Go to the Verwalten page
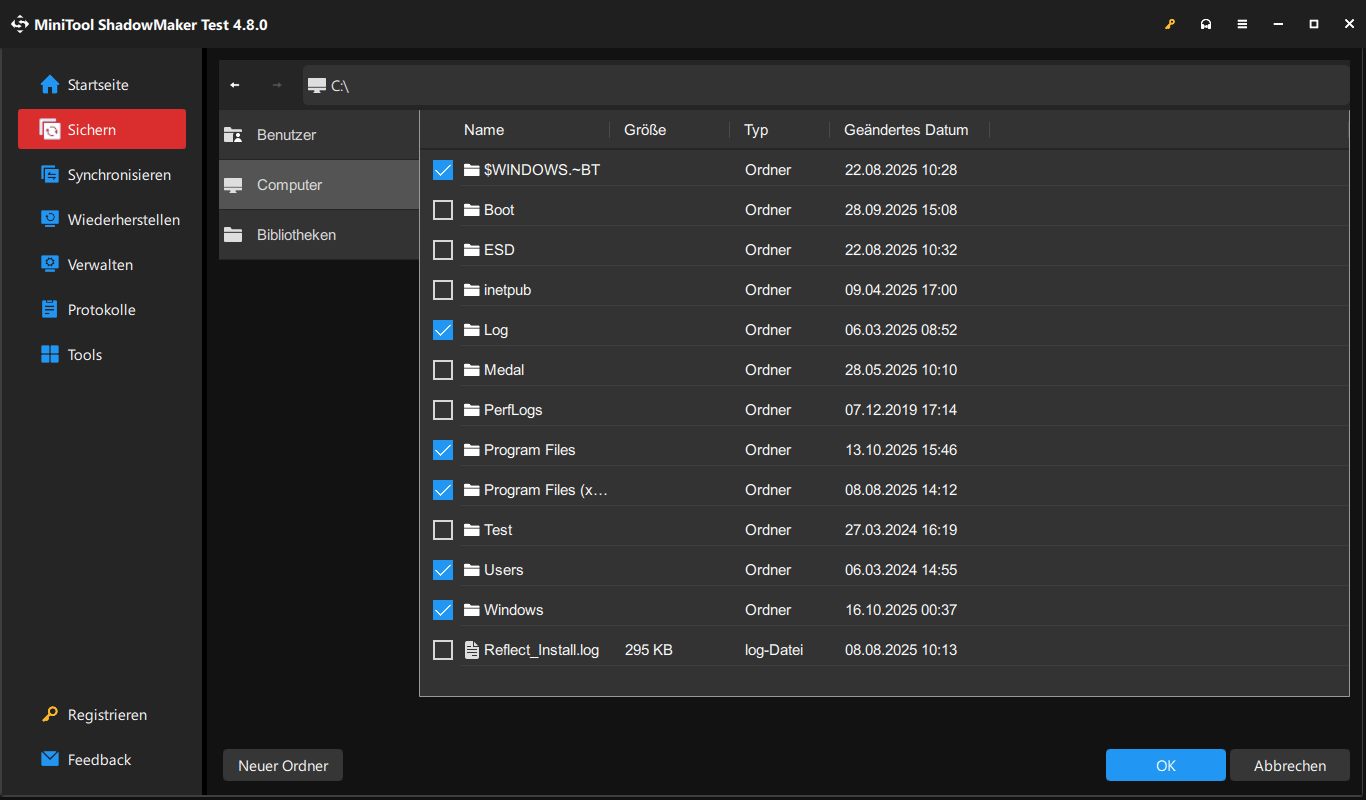This screenshot has height=800, width=1366. (x=100, y=265)
